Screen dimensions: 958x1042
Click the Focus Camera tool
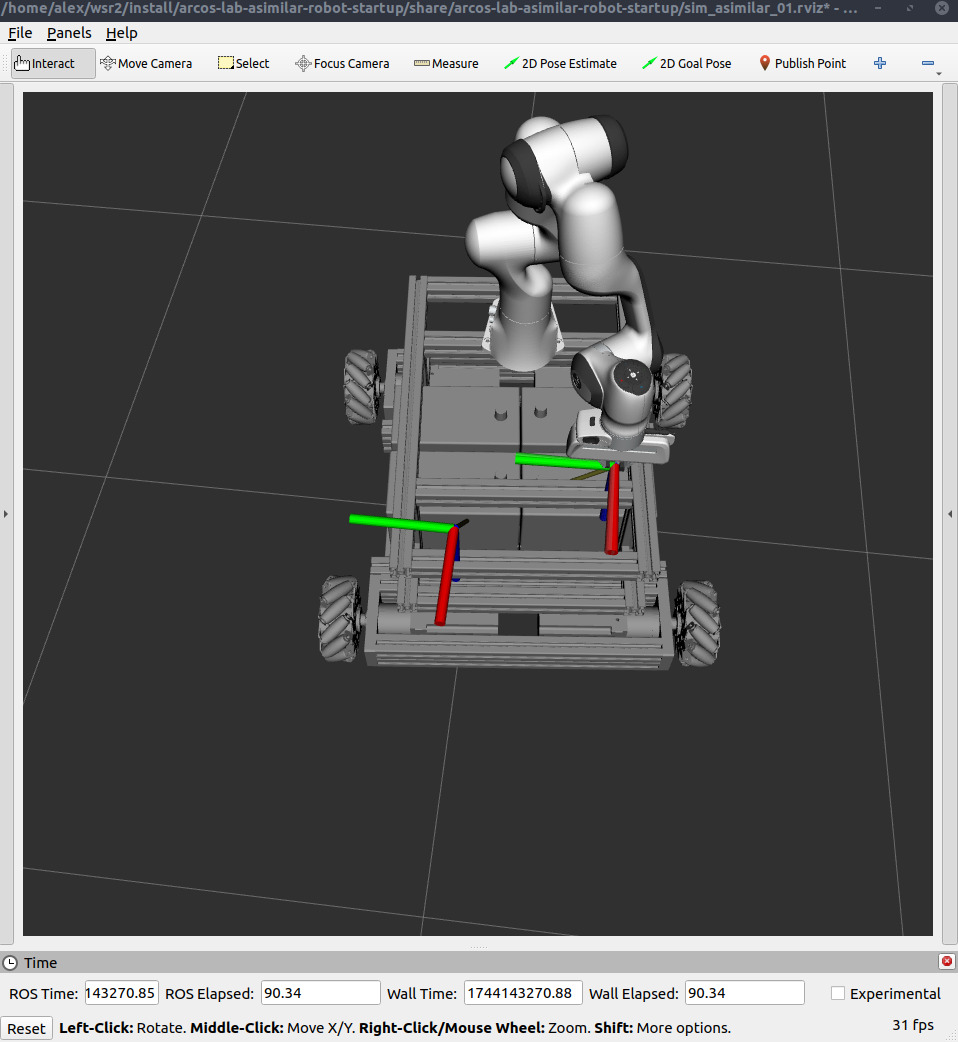[342, 63]
